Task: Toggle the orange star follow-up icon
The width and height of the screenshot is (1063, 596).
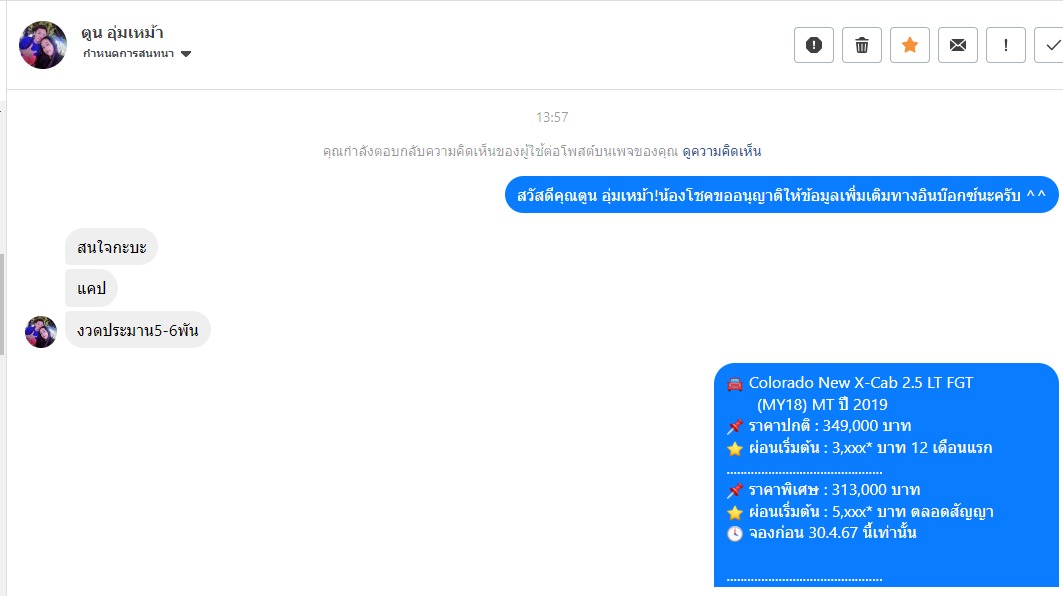Action: pos(910,45)
